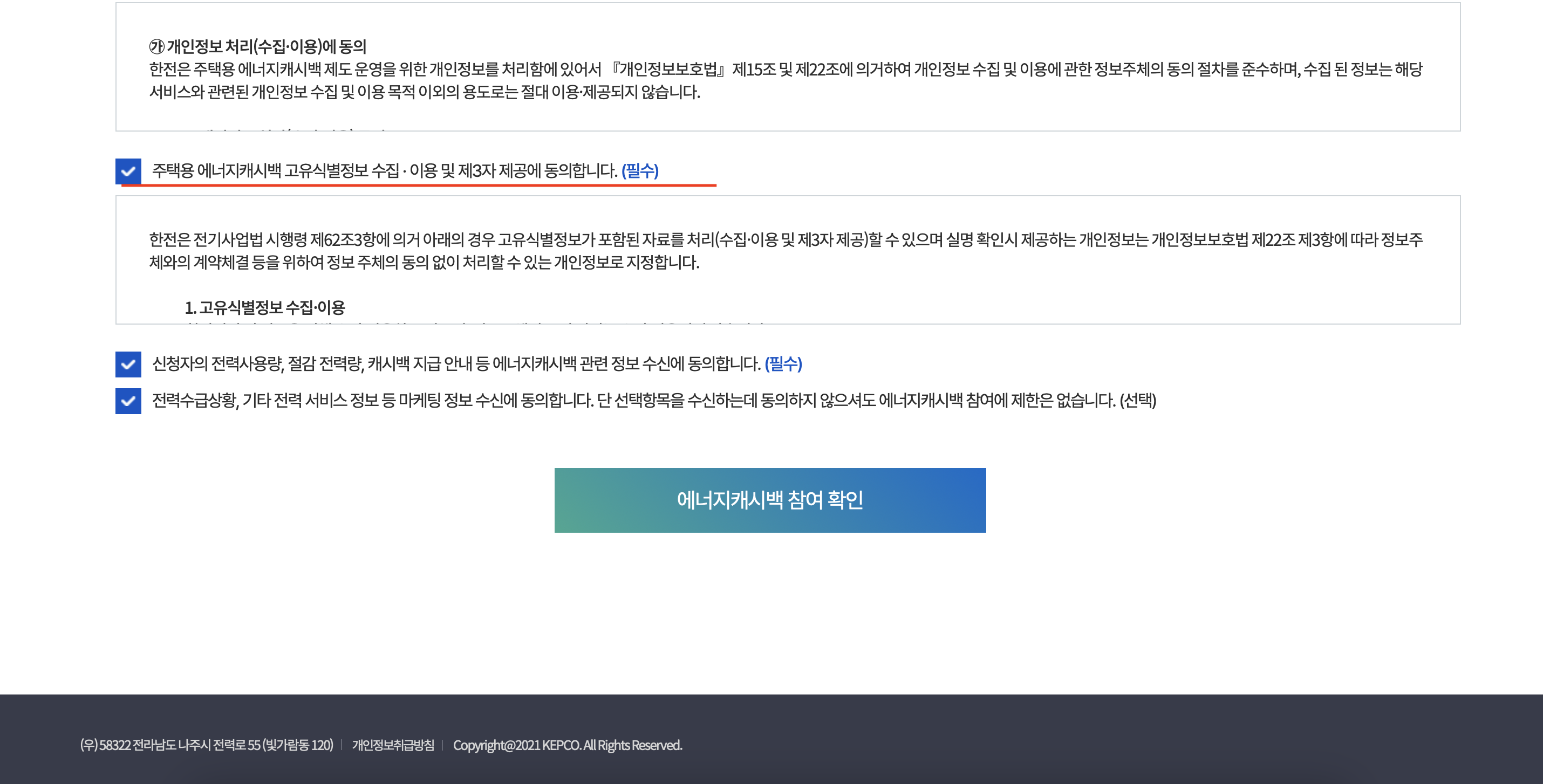The image size is (1543, 784).
Task: Click the red underline beneath first consent label
Action: point(418,185)
